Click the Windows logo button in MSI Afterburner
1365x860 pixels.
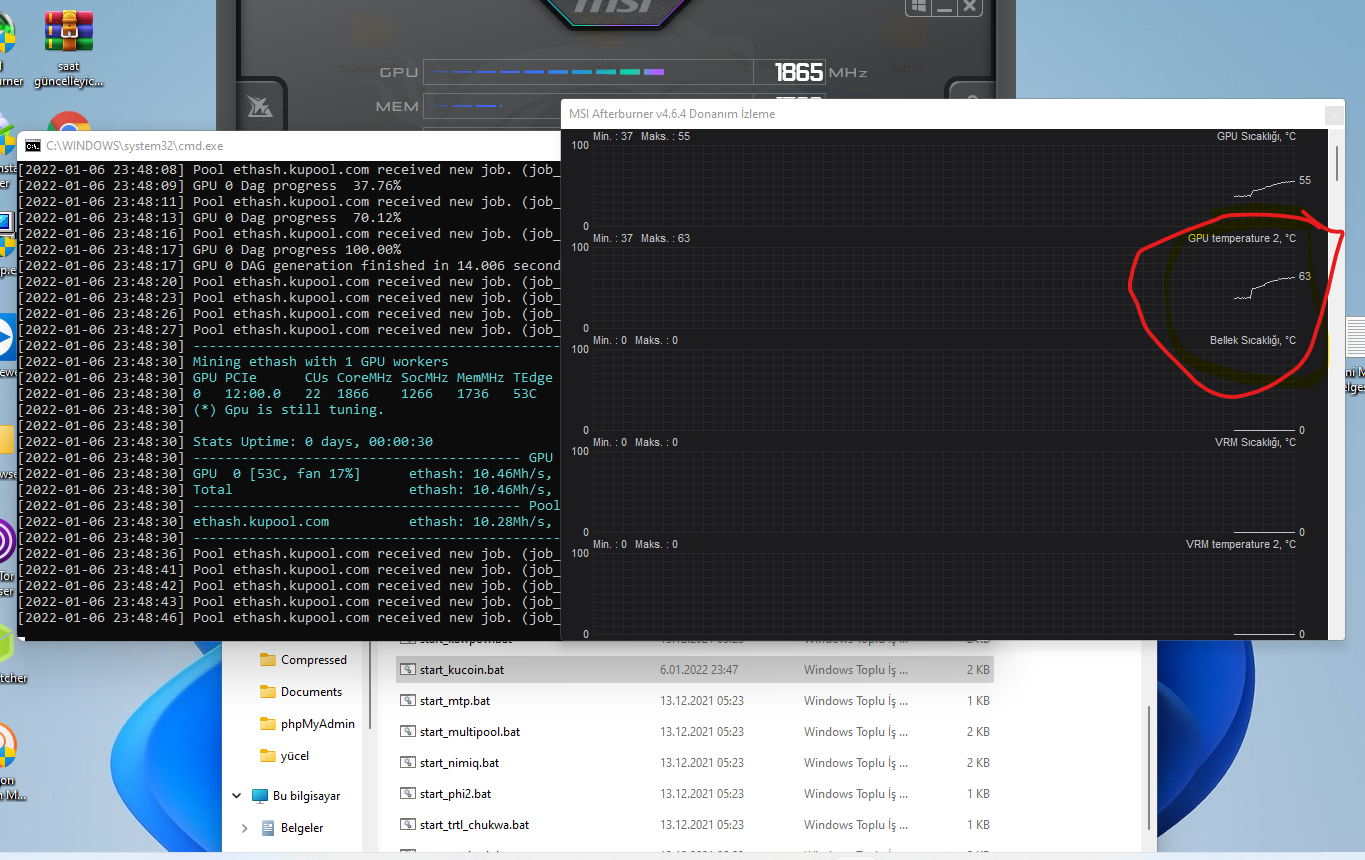918,7
